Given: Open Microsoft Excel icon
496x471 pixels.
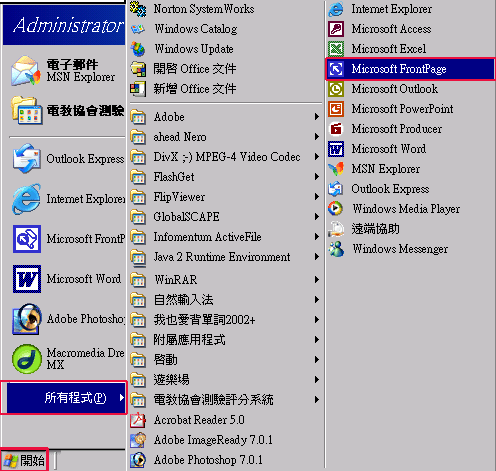Looking at the screenshot, I should click(336, 49).
